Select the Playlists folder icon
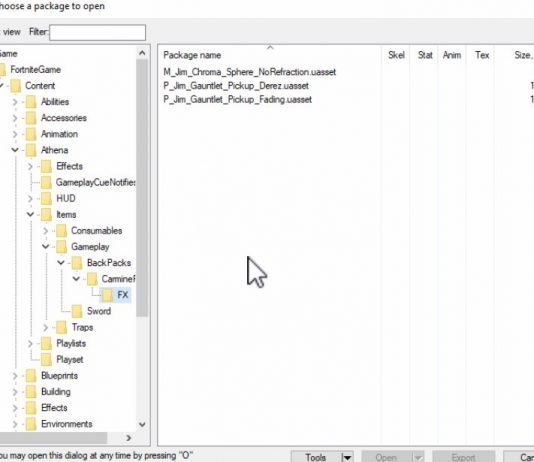Screen dimensions: 534x462 coord(46,344)
